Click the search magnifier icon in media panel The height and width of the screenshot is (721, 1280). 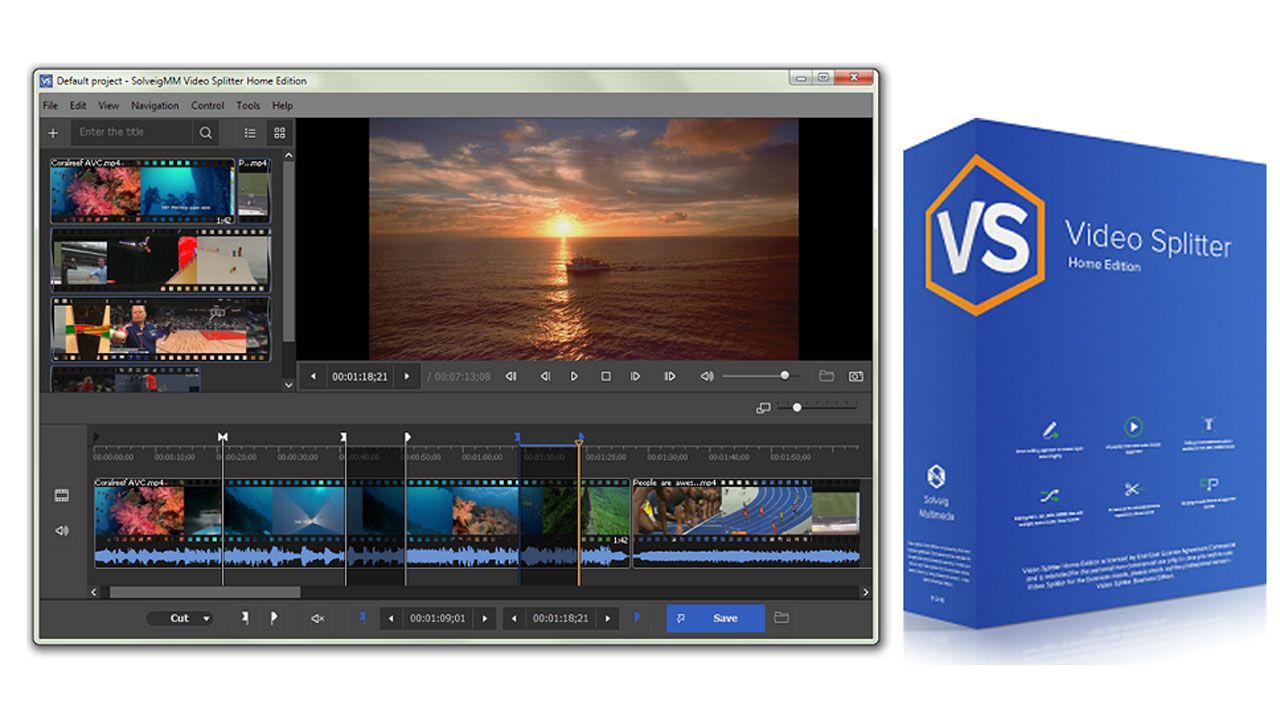[x=205, y=133]
